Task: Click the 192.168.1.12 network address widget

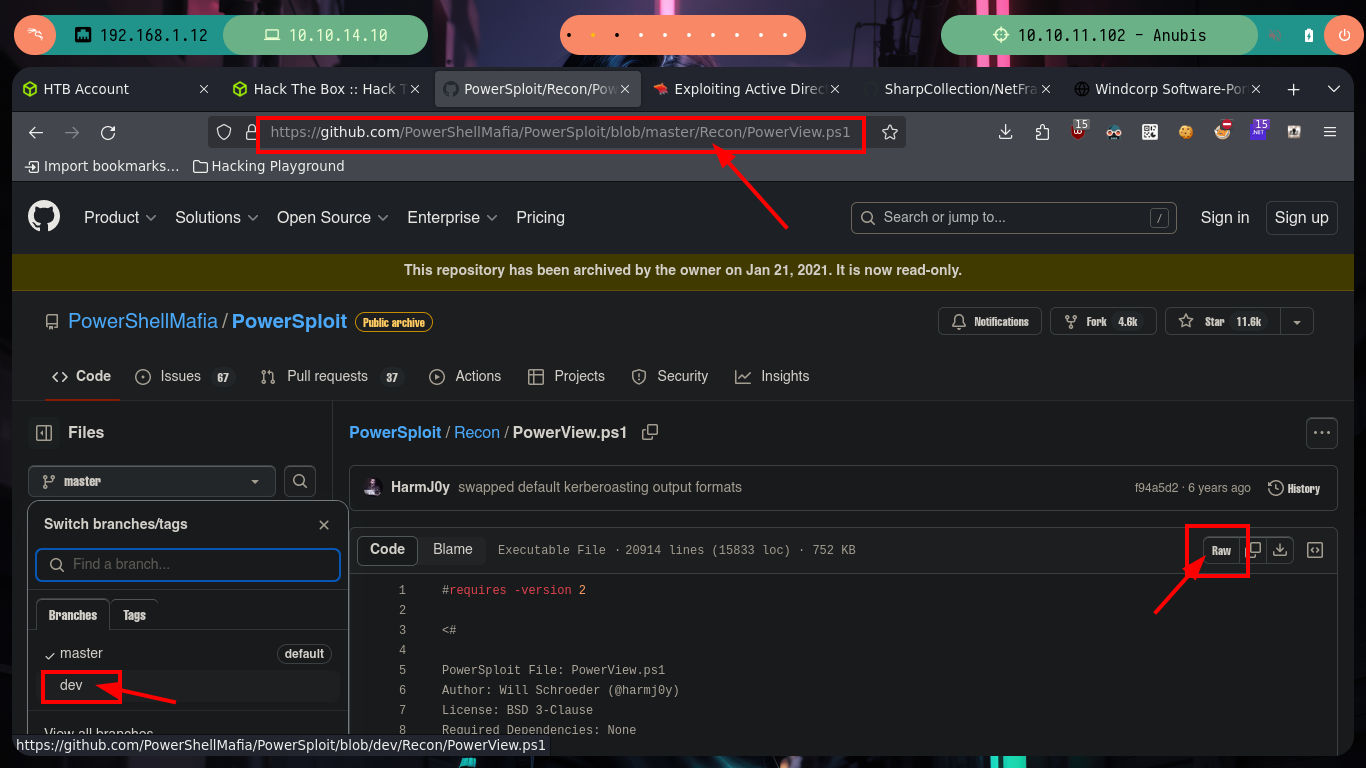Action: pos(142,35)
